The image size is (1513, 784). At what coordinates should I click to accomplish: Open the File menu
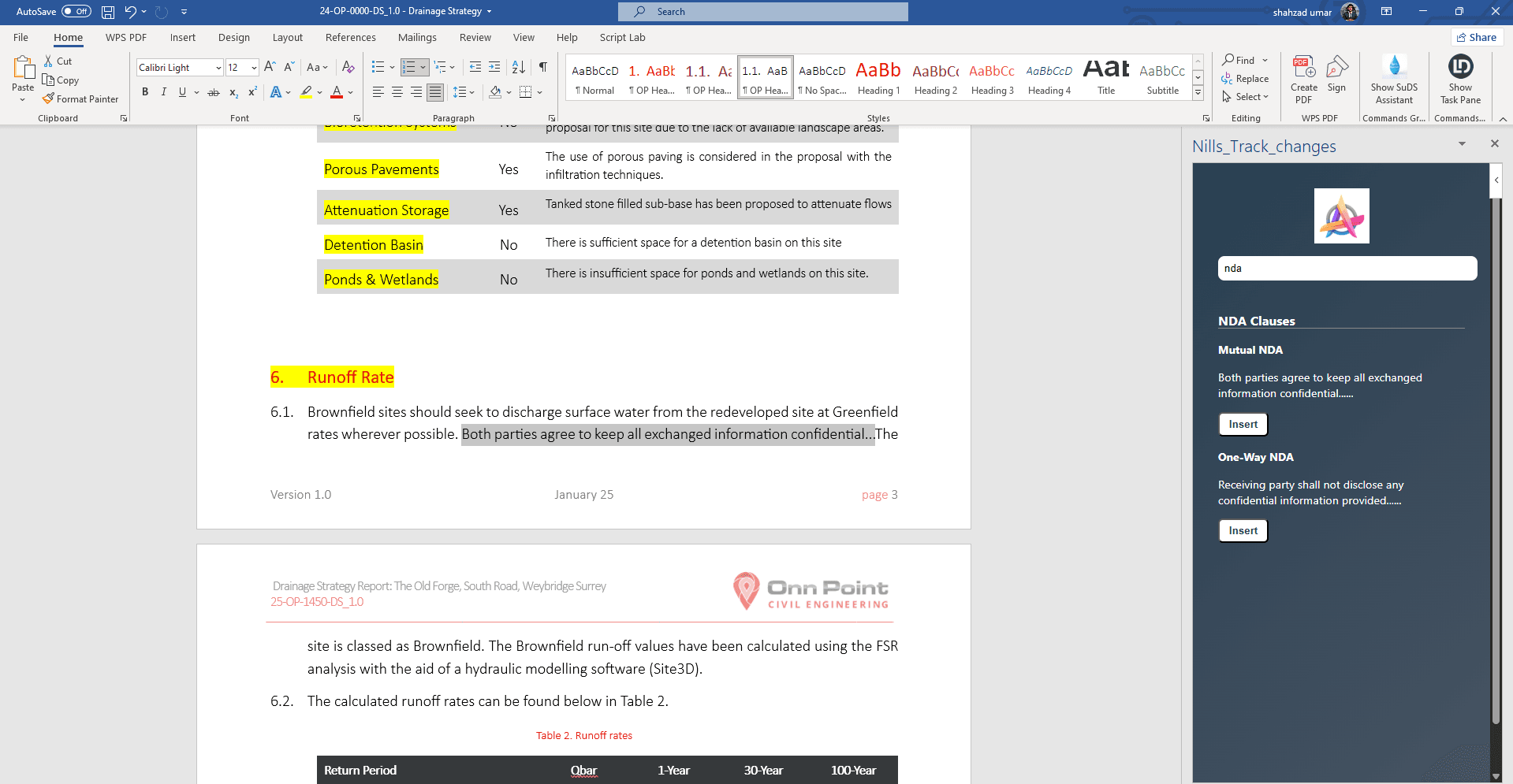21,37
